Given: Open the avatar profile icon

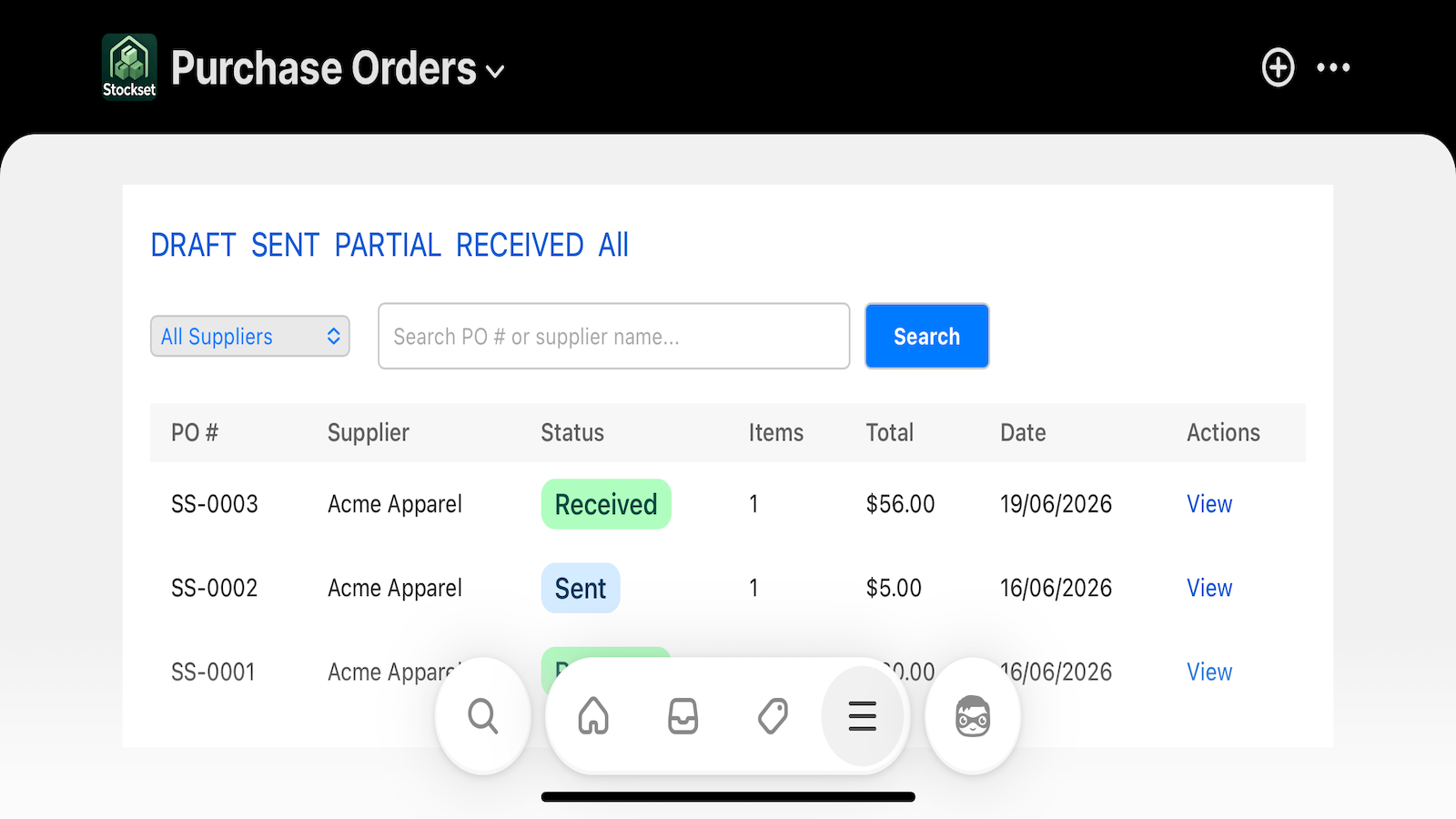Looking at the screenshot, I should click(973, 716).
